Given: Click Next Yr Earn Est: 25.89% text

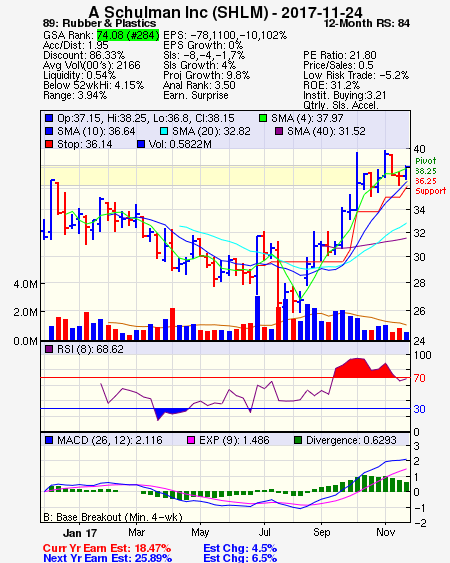Looking at the screenshot, I should pyautogui.click(x=107, y=558).
